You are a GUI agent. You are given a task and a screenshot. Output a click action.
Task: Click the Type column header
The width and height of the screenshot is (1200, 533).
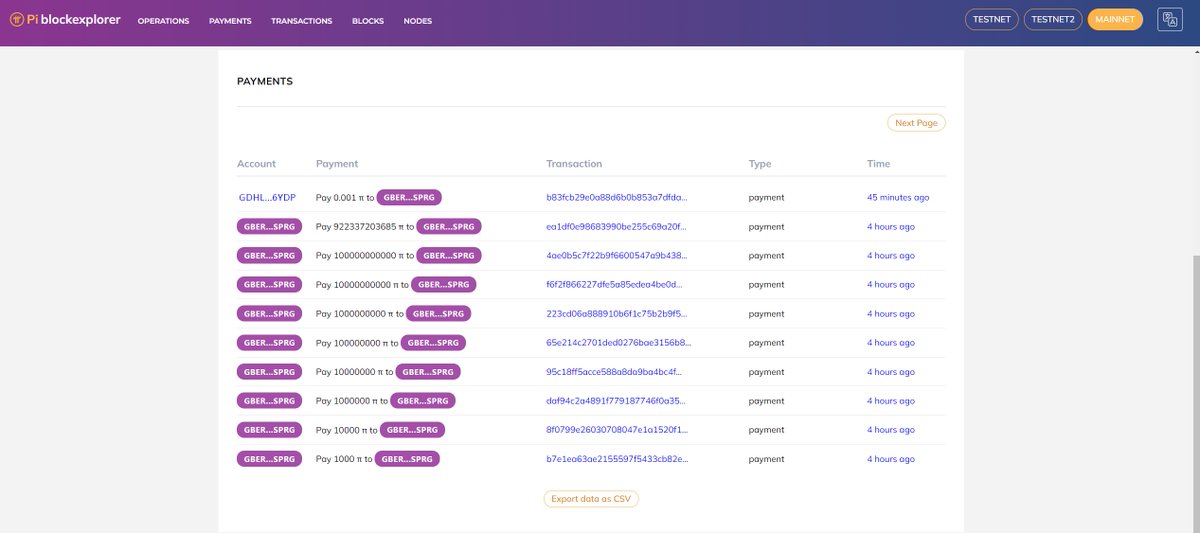pyautogui.click(x=760, y=164)
